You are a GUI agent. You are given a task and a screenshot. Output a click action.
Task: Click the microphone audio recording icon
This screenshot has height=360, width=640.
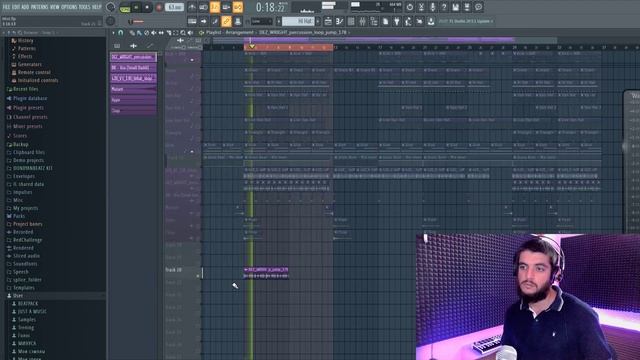click(x=433, y=7)
